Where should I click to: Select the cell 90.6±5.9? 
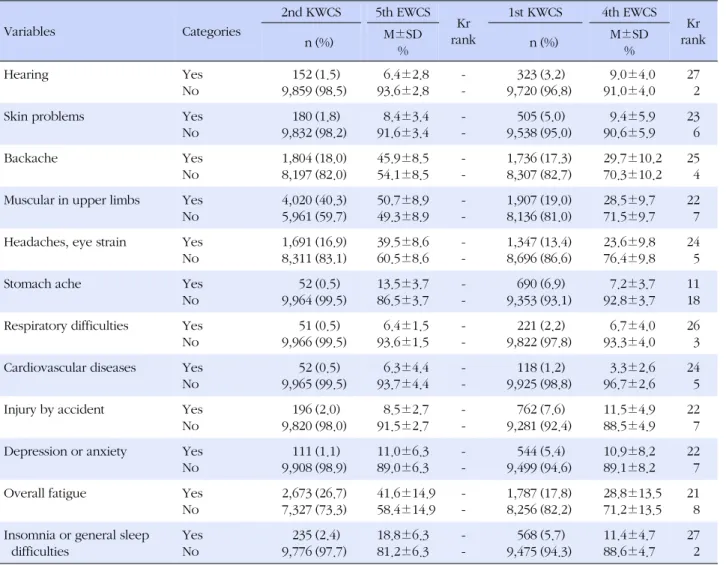(x=629, y=133)
